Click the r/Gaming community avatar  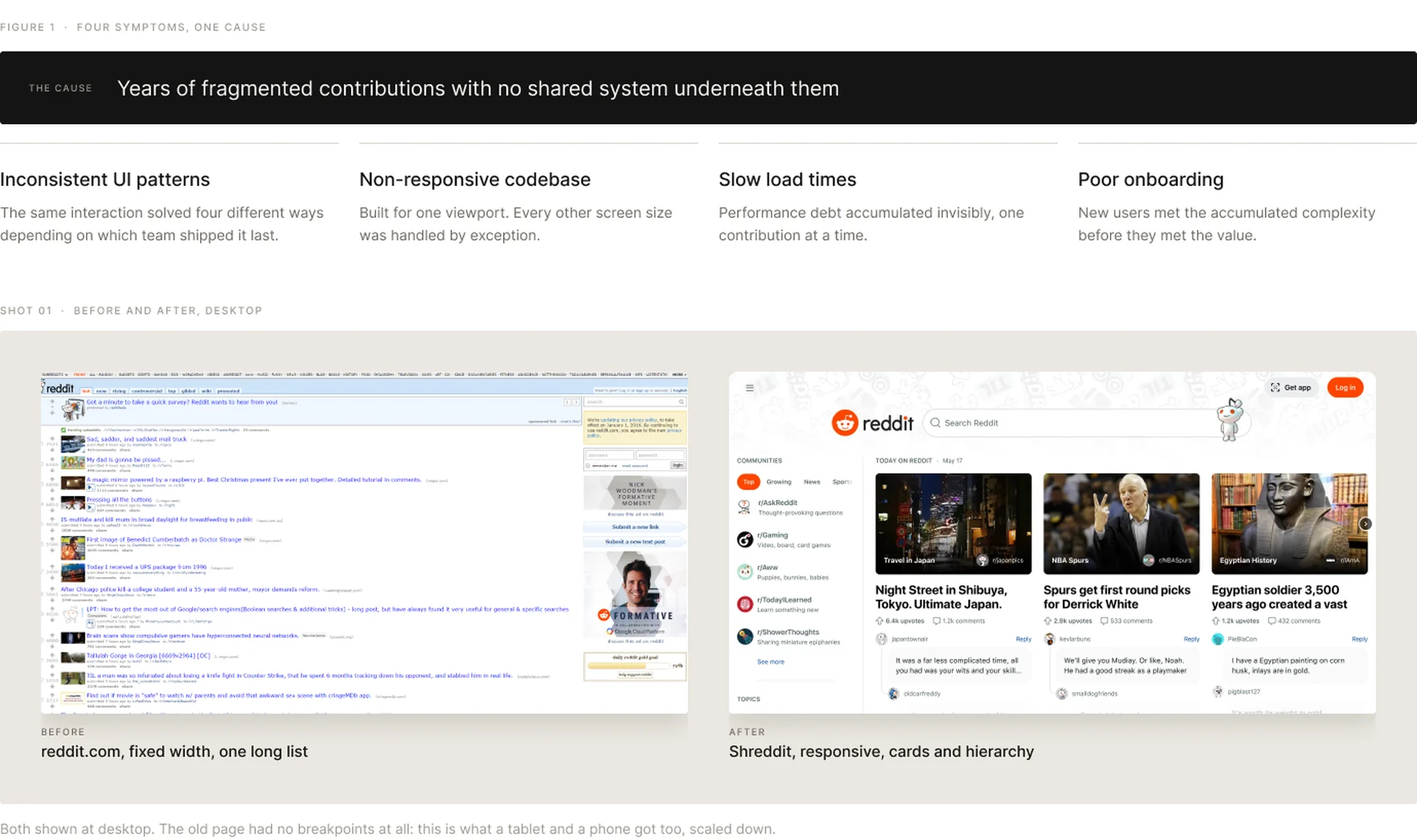pyautogui.click(x=744, y=539)
